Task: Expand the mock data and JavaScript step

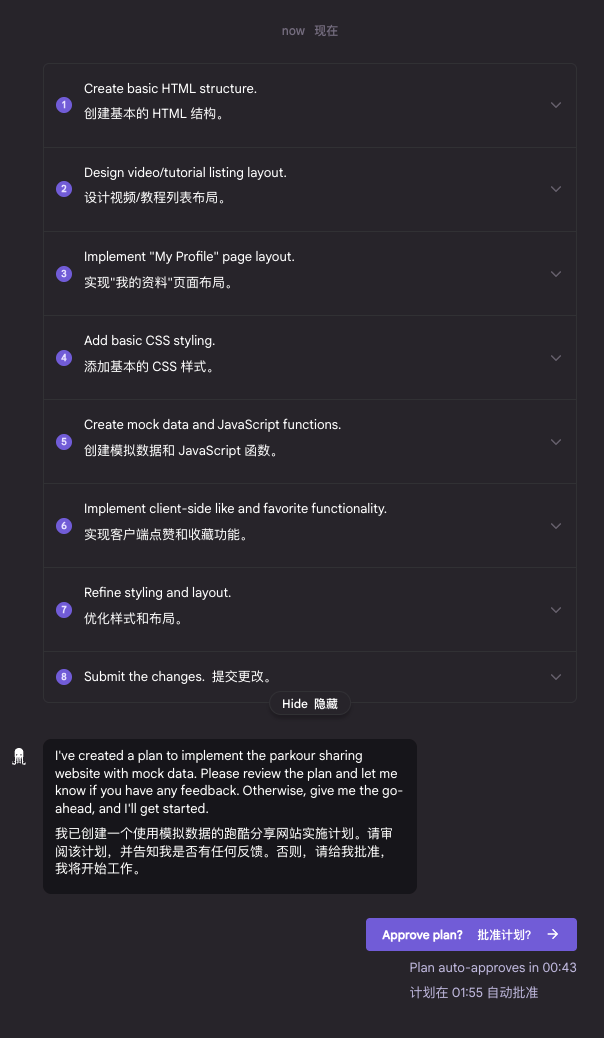Action: coord(556,441)
